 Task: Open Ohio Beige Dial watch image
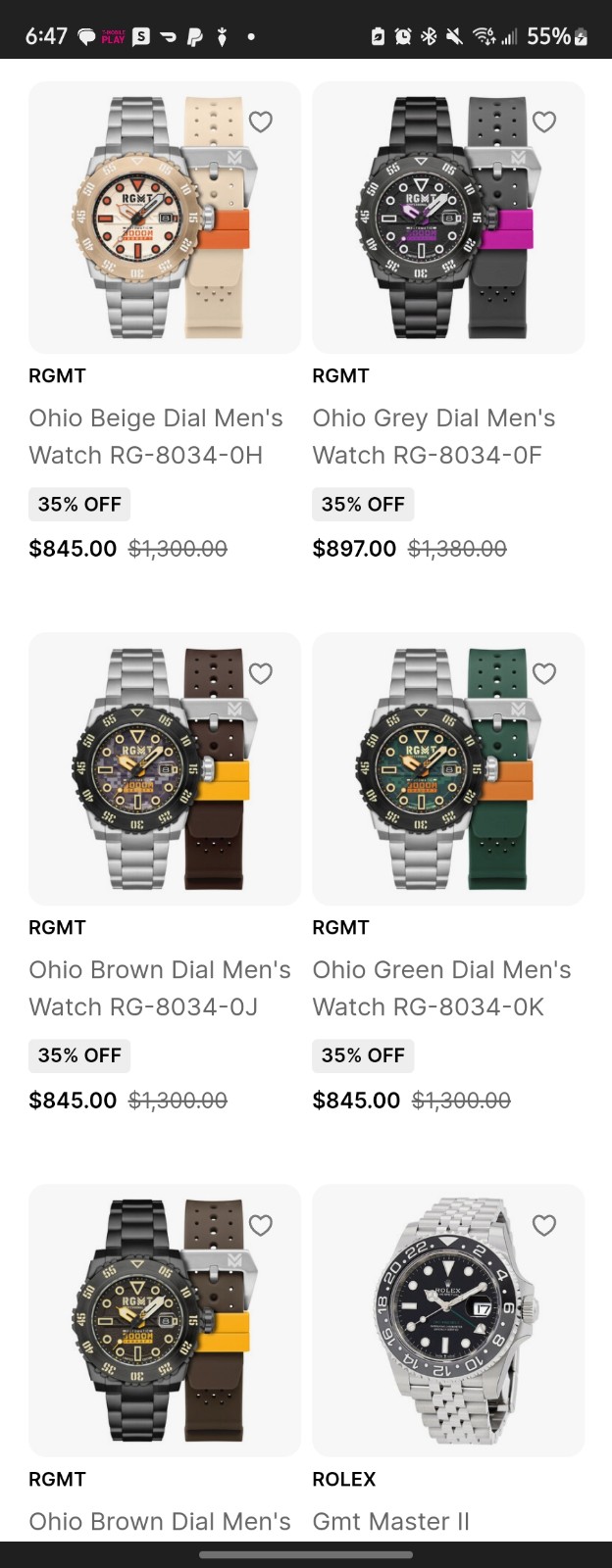coord(165,218)
